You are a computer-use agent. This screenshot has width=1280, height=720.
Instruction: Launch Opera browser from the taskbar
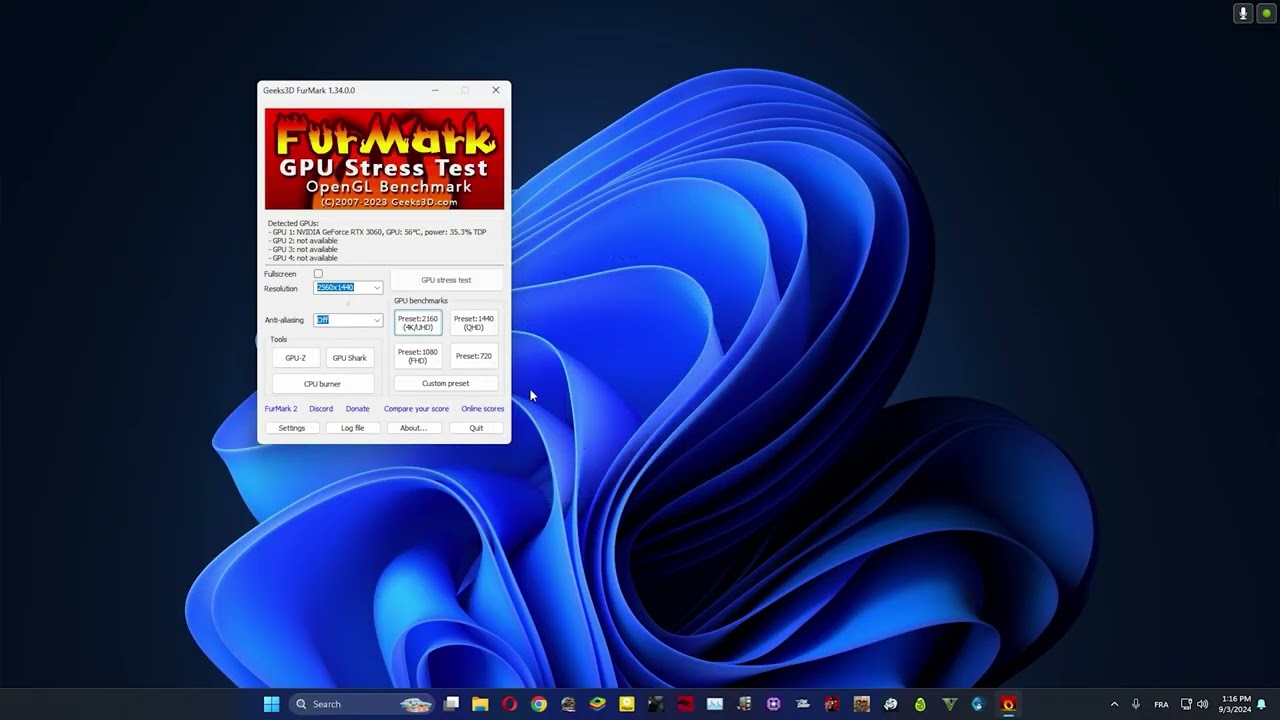[509, 704]
